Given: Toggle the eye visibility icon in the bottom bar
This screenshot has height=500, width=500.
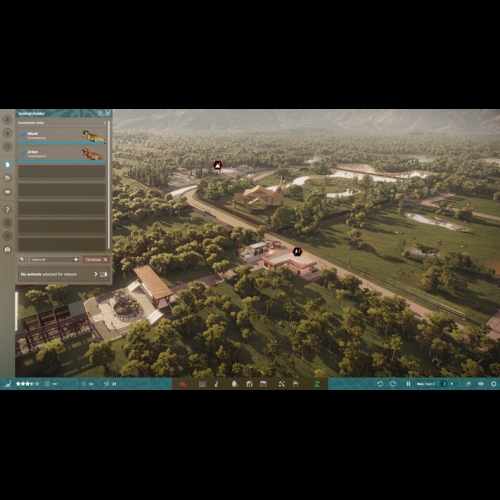Looking at the screenshot, I should [481, 384].
